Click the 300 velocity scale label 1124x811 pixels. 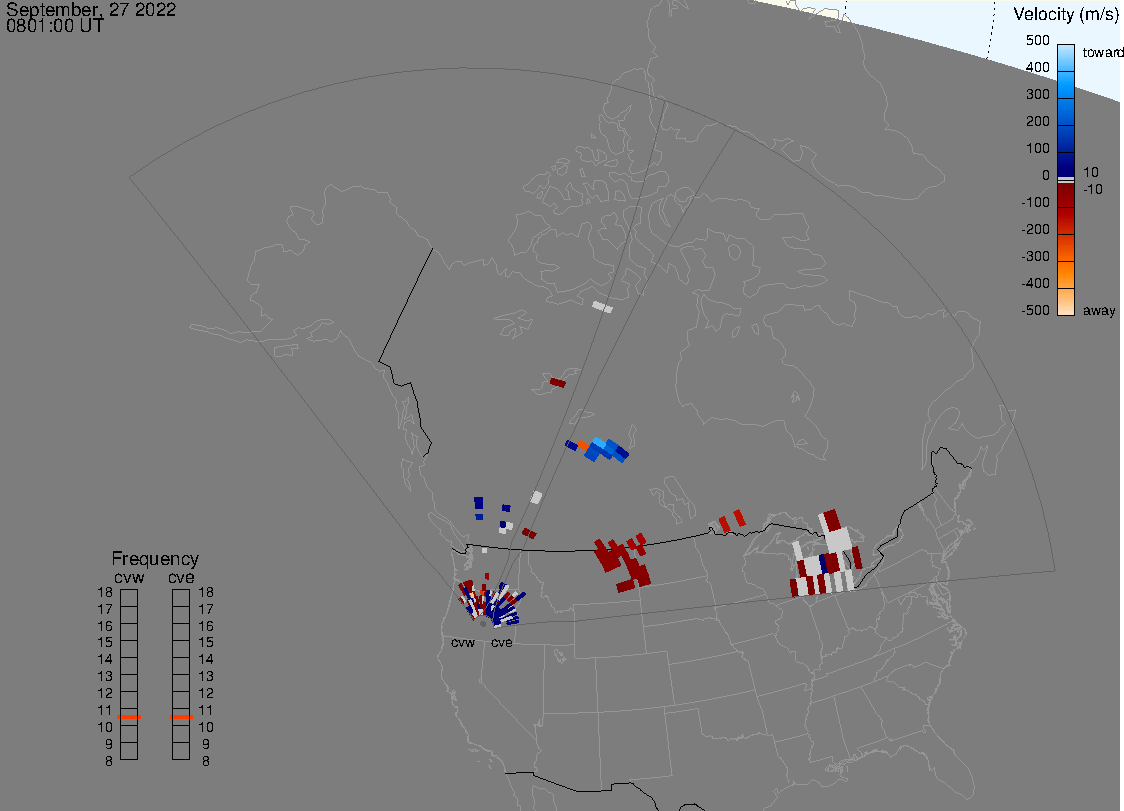tap(1037, 95)
